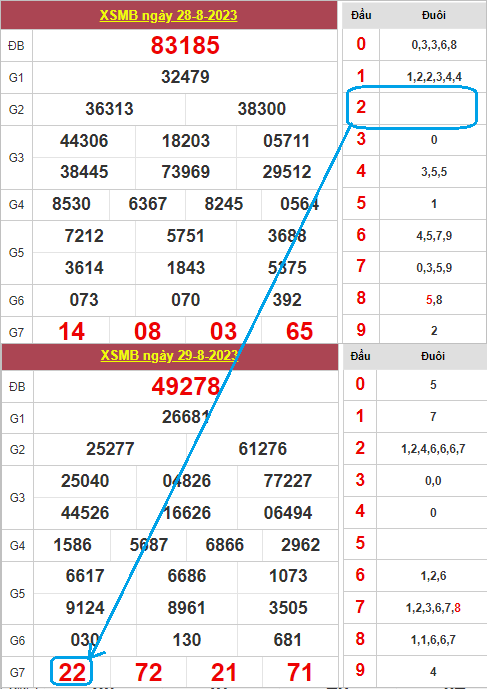487x689 pixels.
Task: Click Đuôi values 1,2,4,6,6,6,7
Action: (433, 449)
